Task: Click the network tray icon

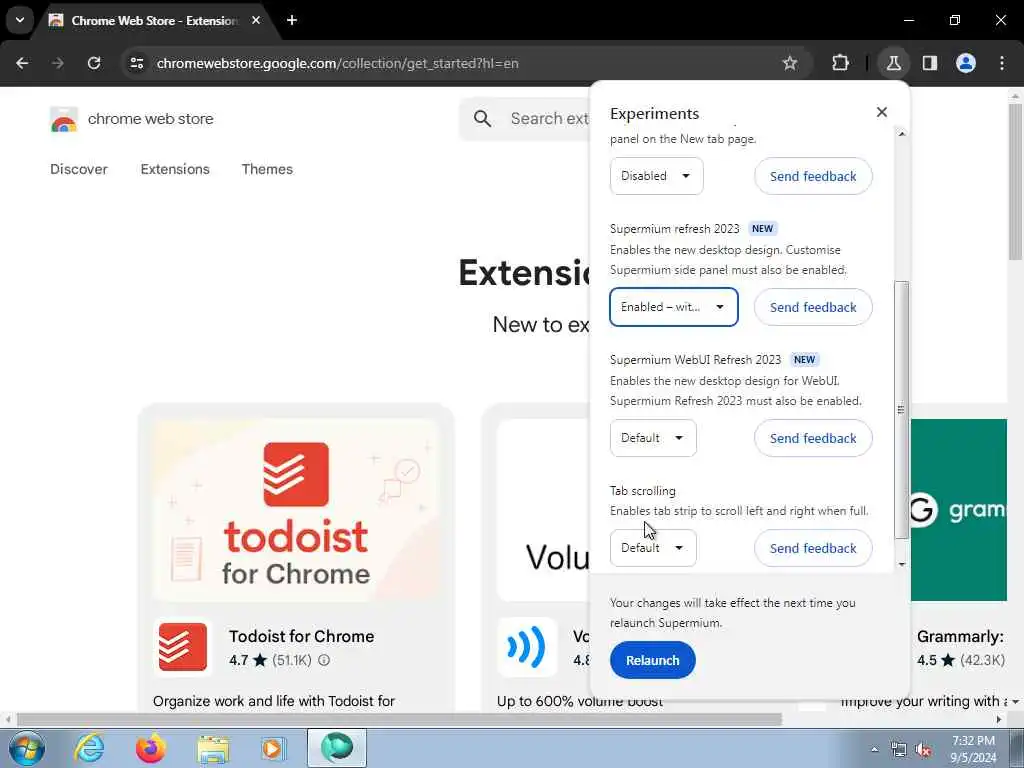Action: pos(899,750)
